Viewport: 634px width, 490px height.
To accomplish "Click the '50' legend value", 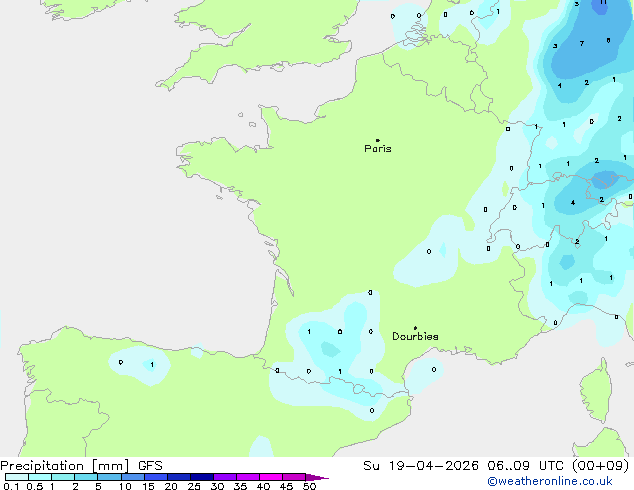I will [309, 486].
